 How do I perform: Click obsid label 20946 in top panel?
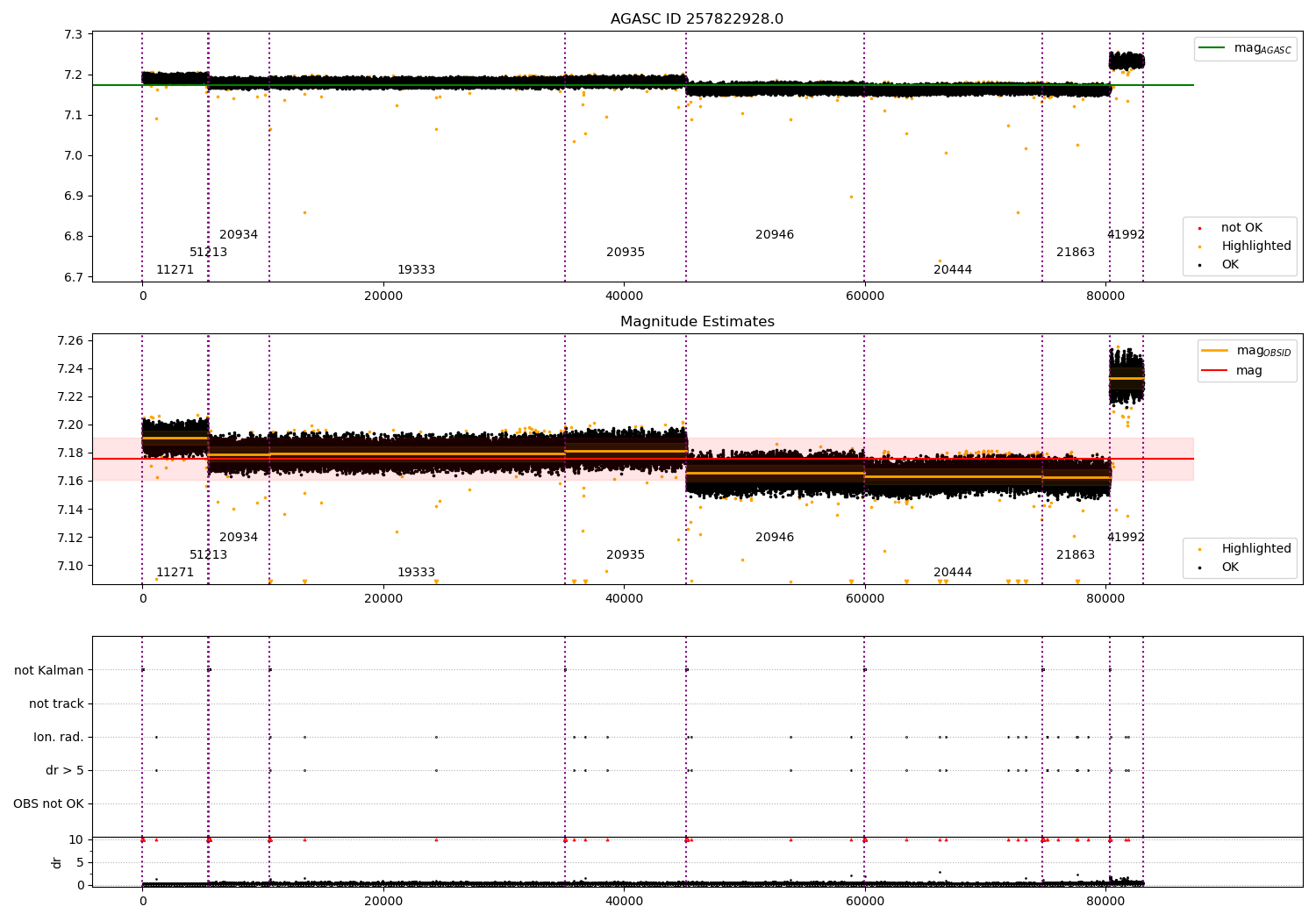coord(775,235)
